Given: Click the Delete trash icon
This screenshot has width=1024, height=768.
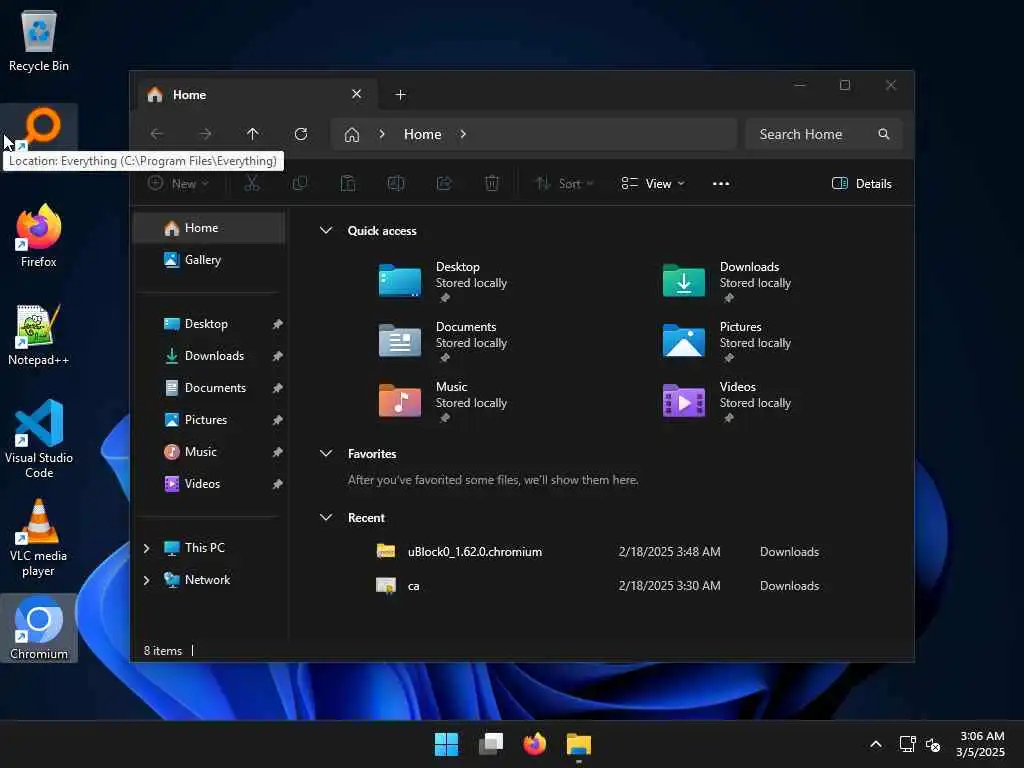Looking at the screenshot, I should [x=492, y=184].
